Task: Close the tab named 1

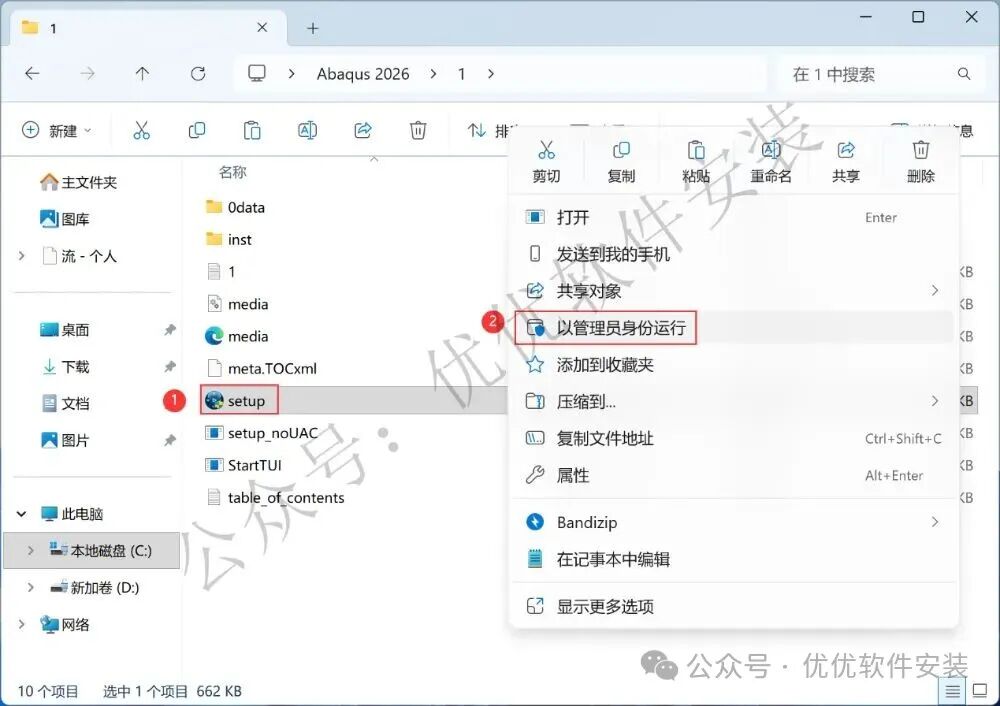Action: click(262, 27)
